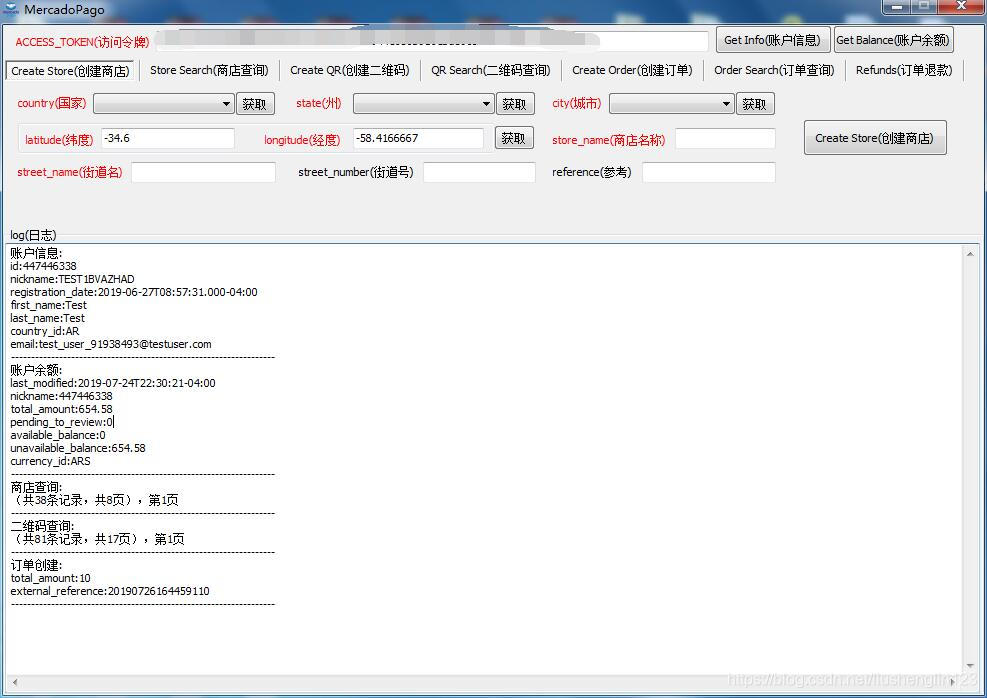
Task: Click the latitude(纬度) input field
Action: pos(167,138)
